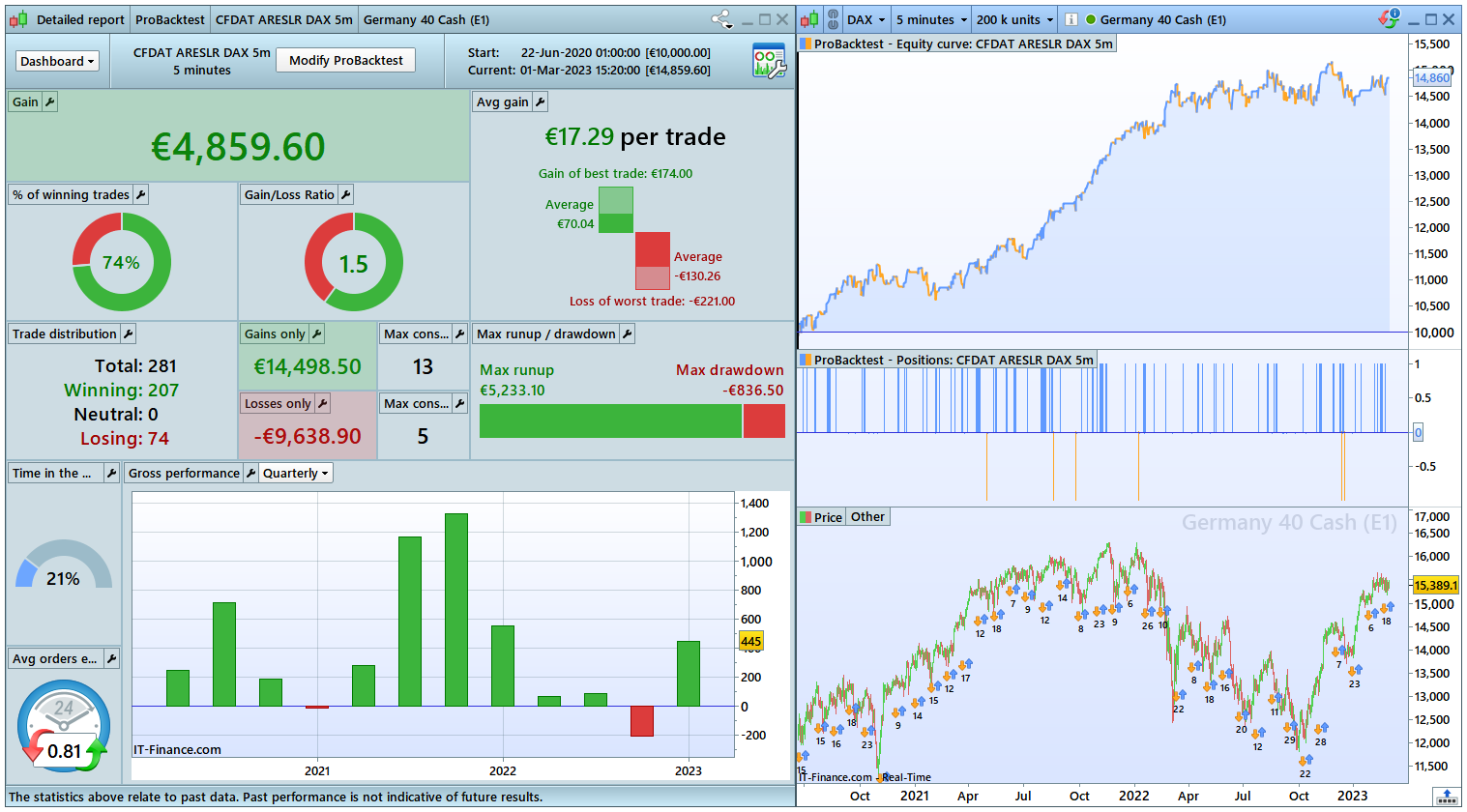Open Gross performance wrench settings
1467x812 pixels.
click(x=251, y=473)
